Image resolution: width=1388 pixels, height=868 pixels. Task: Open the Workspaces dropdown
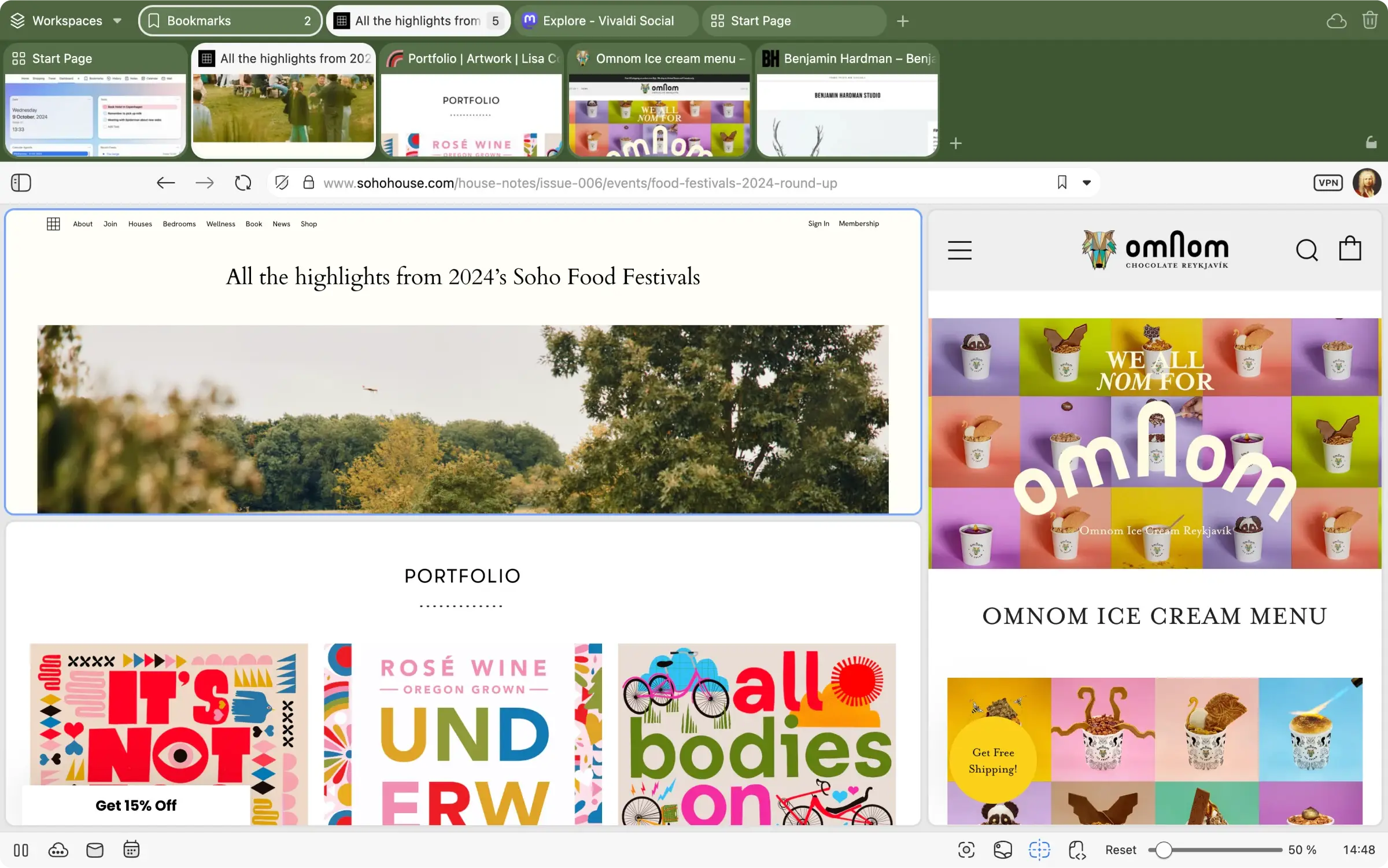[x=65, y=20]
